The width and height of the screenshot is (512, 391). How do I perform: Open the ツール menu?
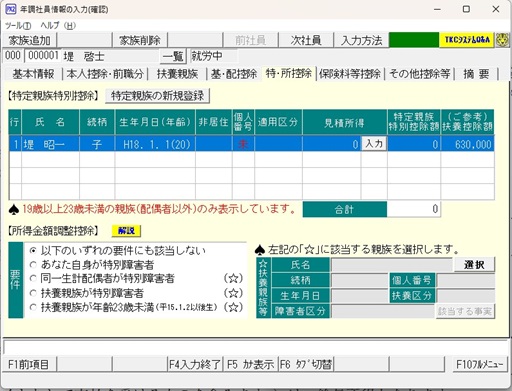18,25
